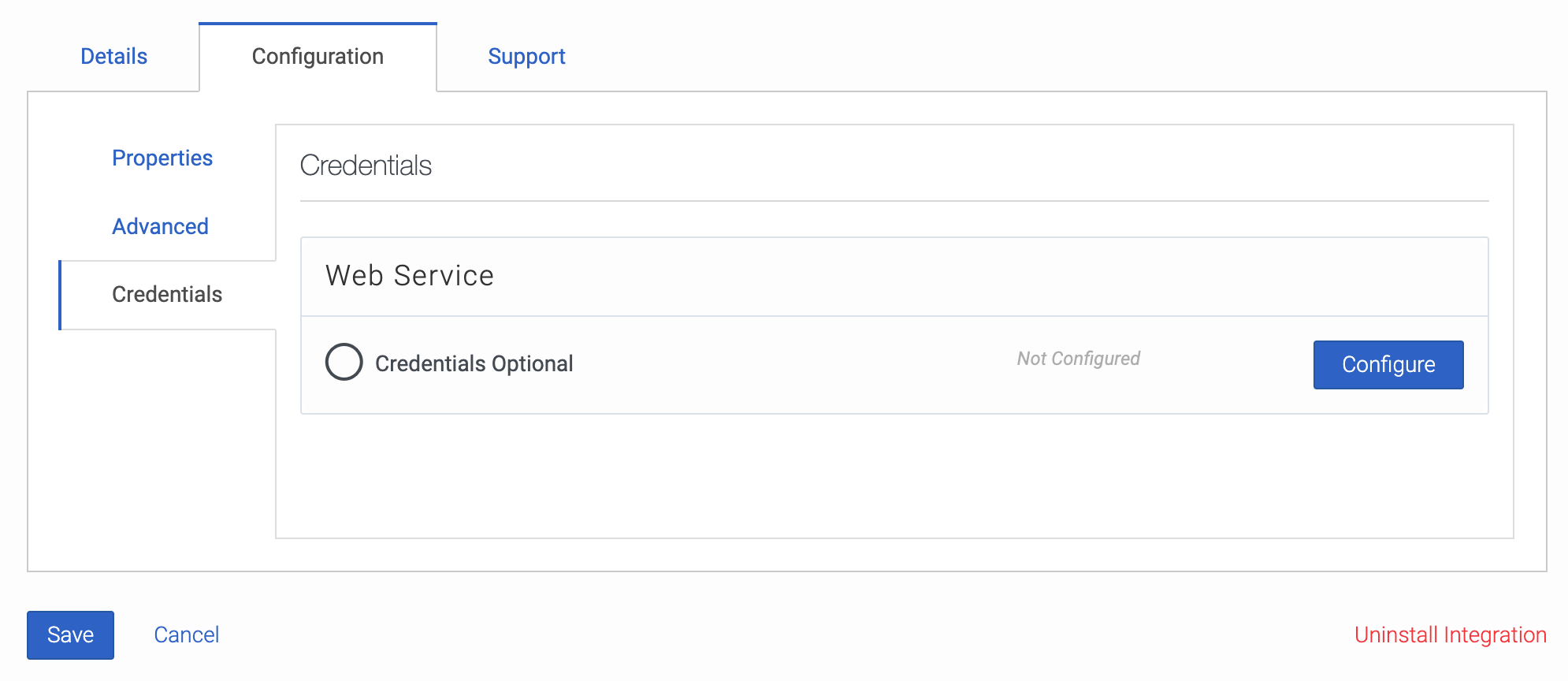
Task: Click the active Configuration tab label
Action: click(317, 56)
